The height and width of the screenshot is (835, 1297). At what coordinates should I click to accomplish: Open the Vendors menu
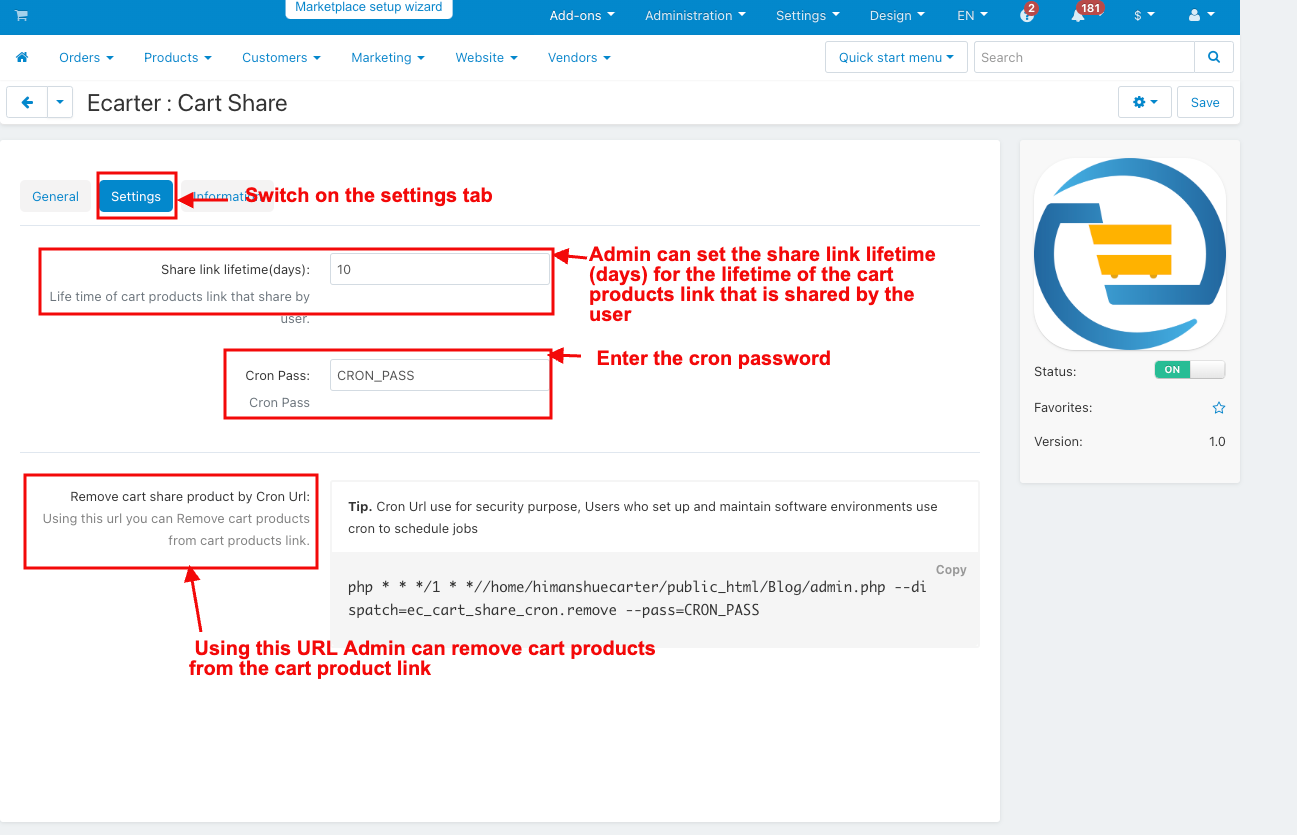tap(578, 58)
